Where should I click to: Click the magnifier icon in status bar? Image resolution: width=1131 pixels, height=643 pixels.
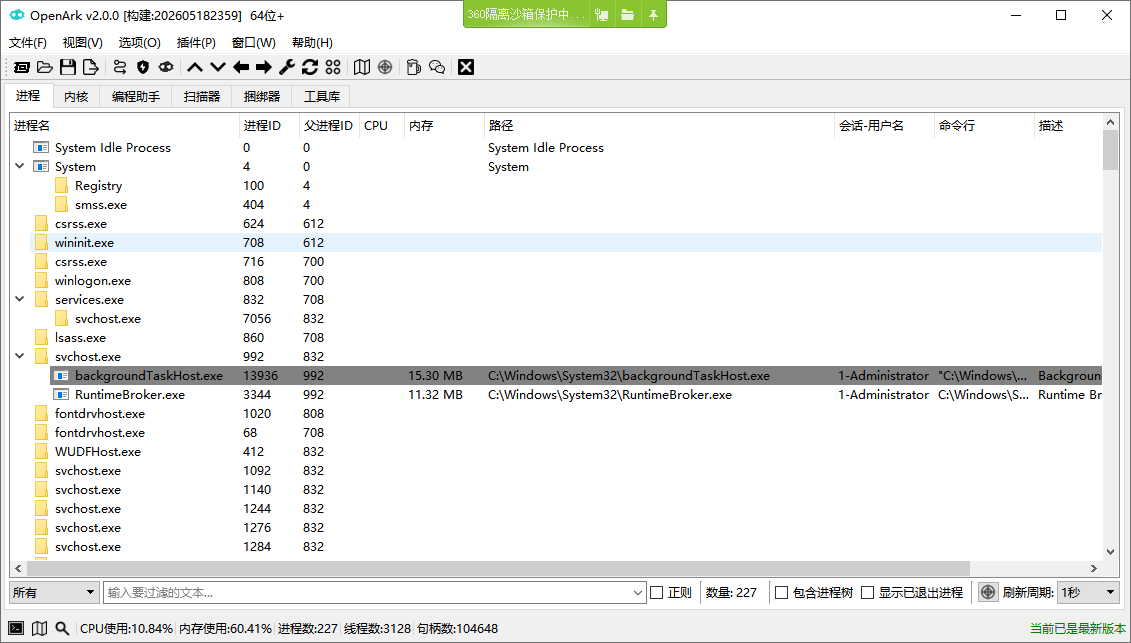[x=62, y=629]
